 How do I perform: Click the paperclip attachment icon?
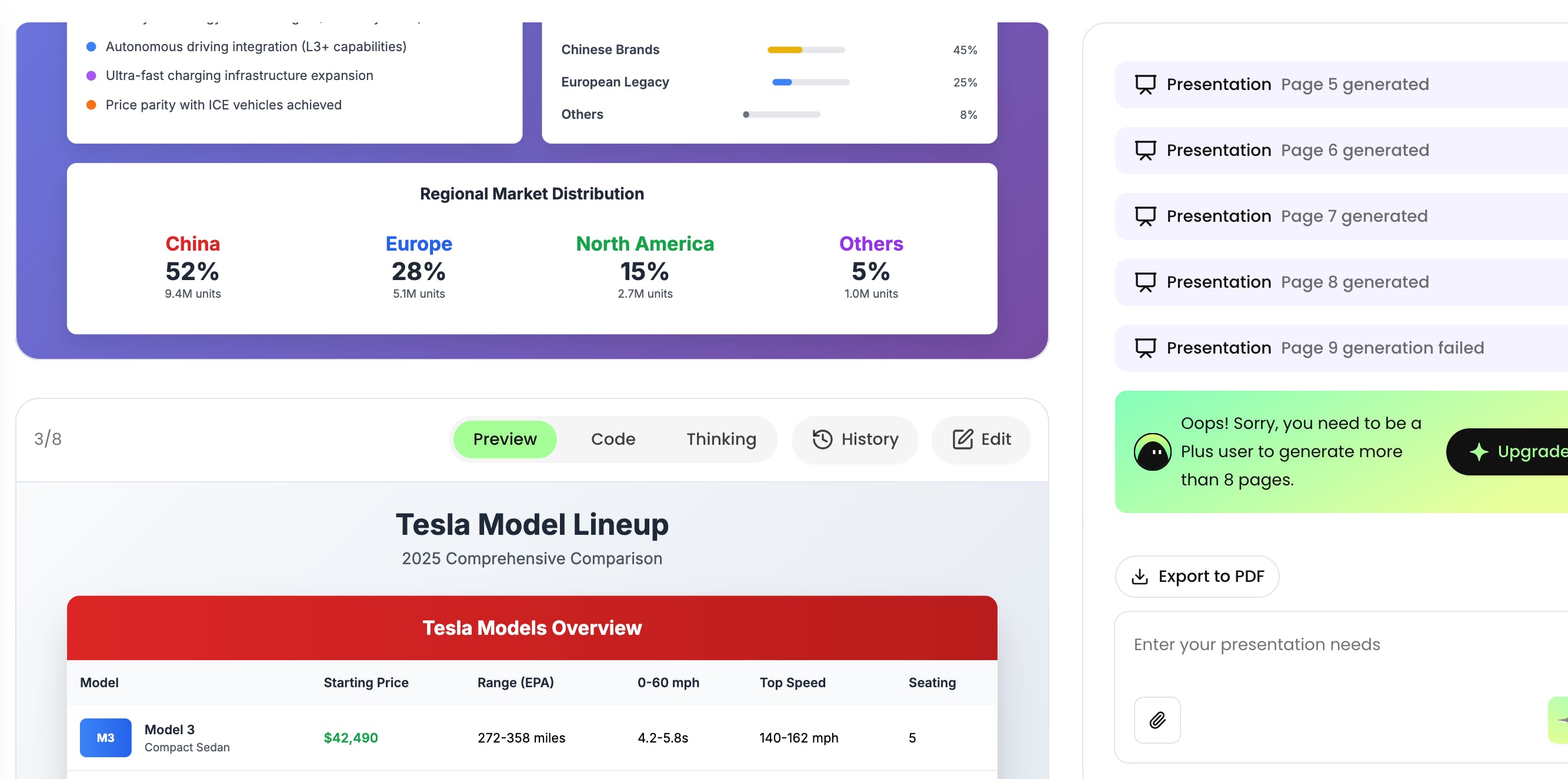[1157, 720]
